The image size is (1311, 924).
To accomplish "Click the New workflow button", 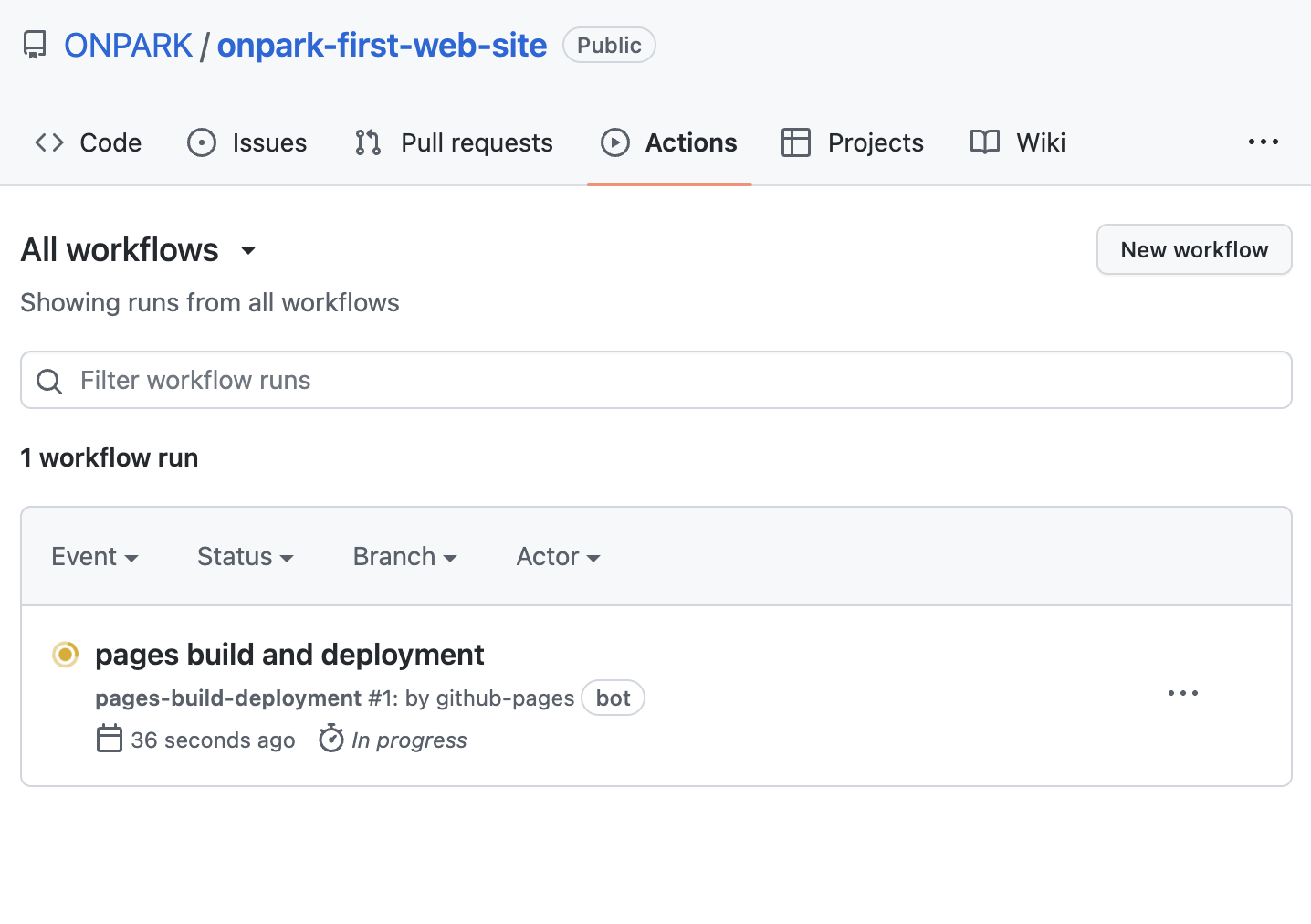I will point(1194,249).
